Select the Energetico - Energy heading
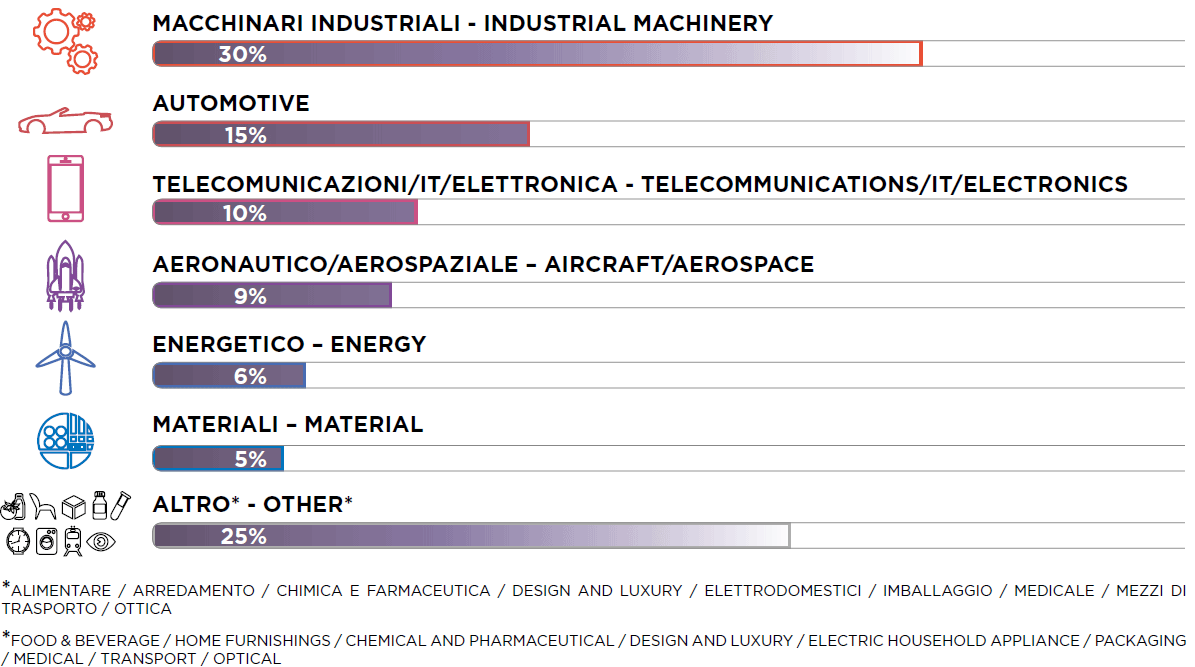The width and height of the screenshot is (1195, 667). coord(289,345)
